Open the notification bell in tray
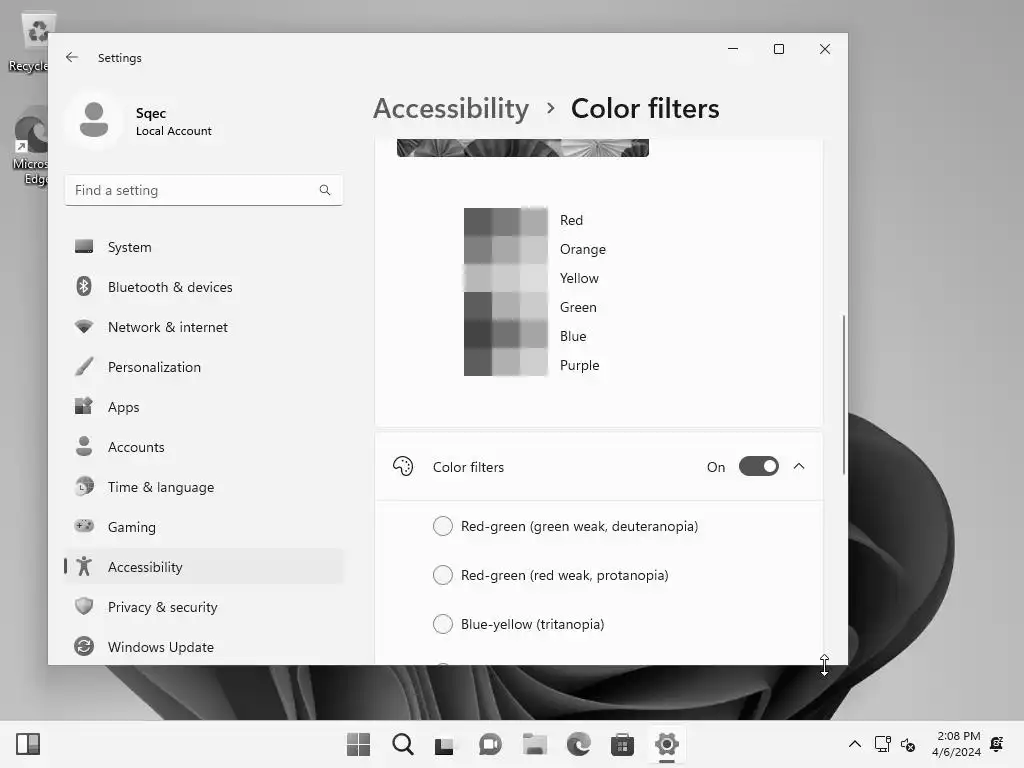 pos(997,744)
